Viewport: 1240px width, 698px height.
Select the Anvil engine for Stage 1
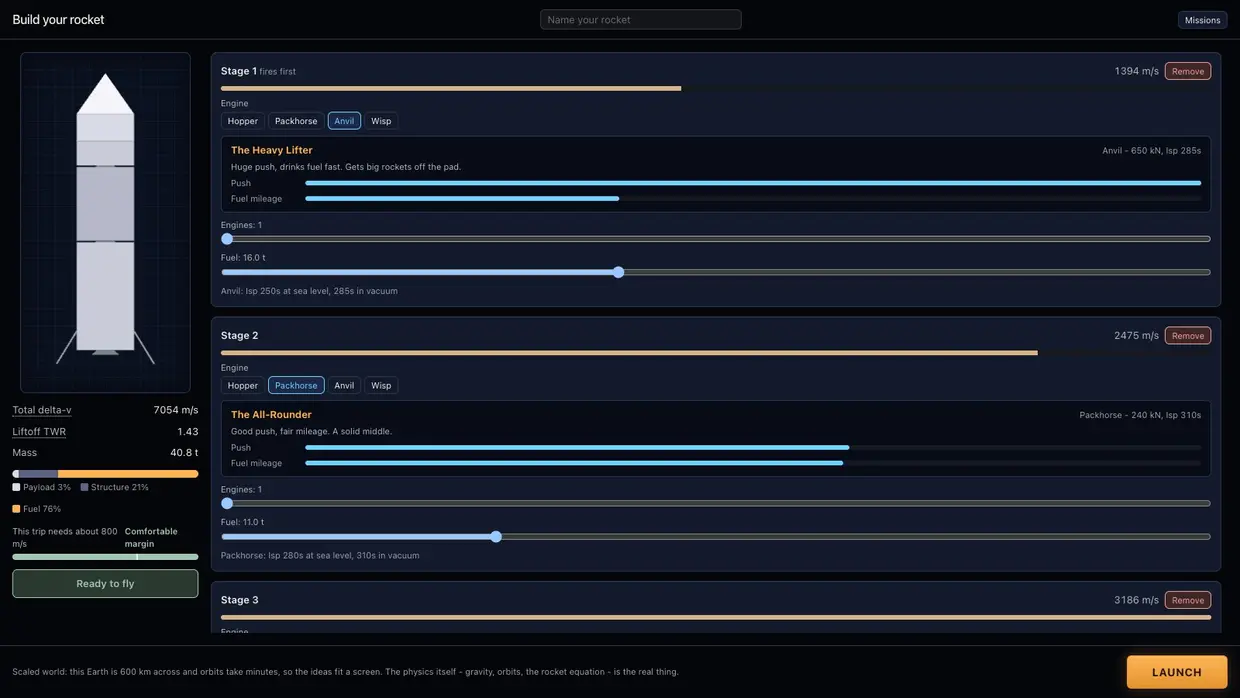point(344,121)
